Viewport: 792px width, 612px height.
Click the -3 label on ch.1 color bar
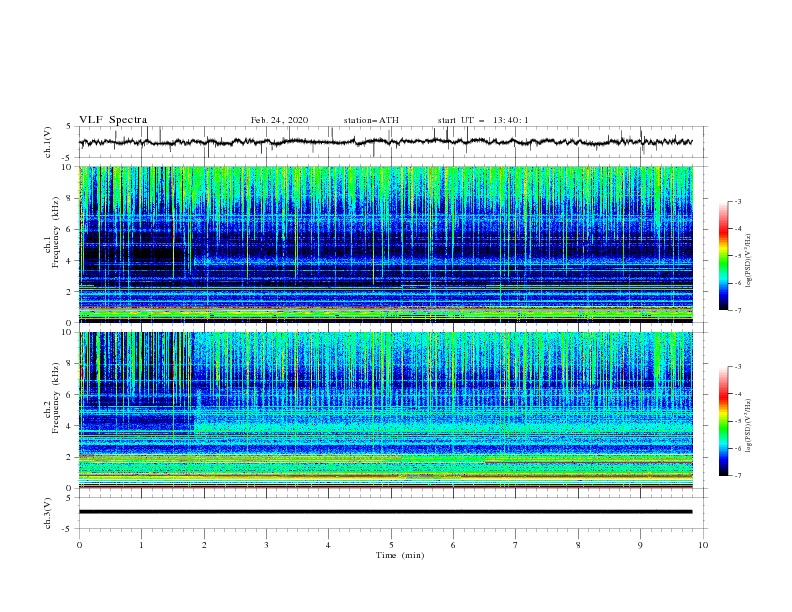(737, 201)
